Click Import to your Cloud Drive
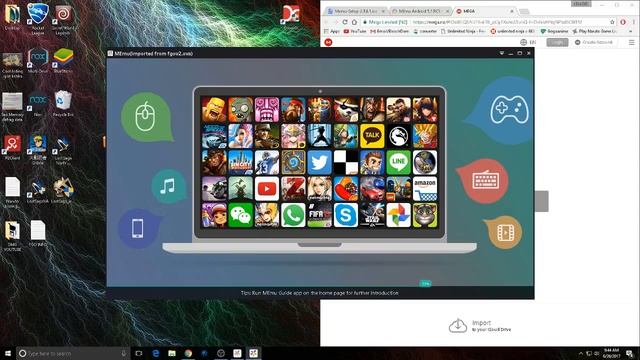This screenshot has height=360, width=640. pyautogui.click(x=480, y=325)
